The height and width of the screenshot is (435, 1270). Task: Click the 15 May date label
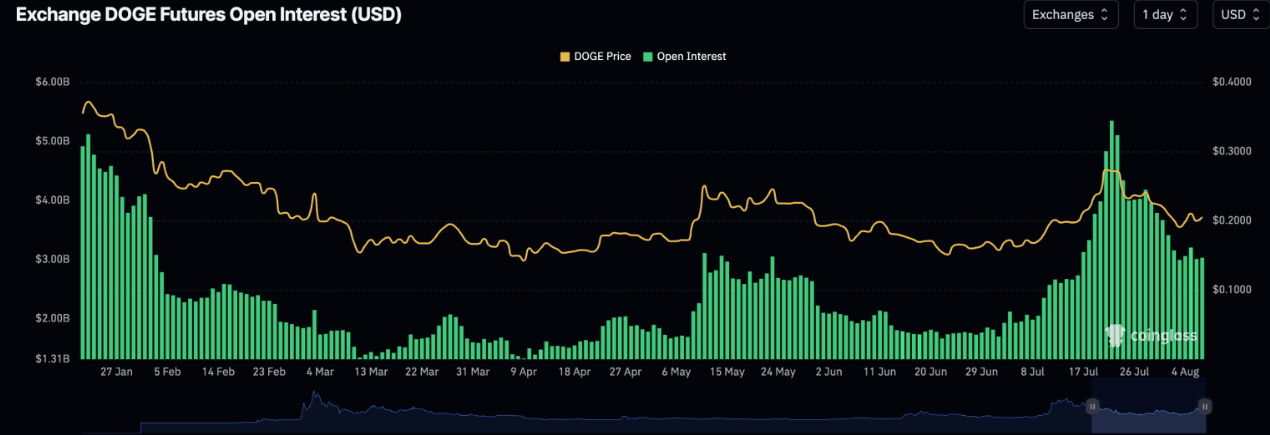tap(728, 371)
